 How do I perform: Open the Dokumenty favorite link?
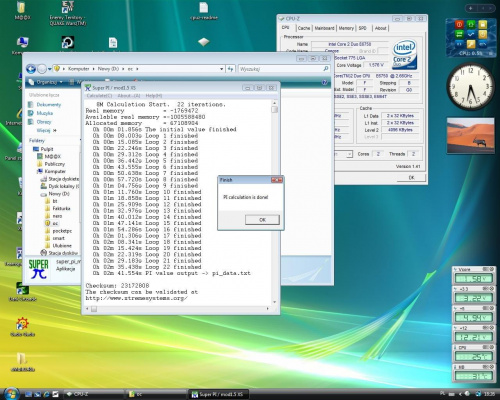pos(49,105)
